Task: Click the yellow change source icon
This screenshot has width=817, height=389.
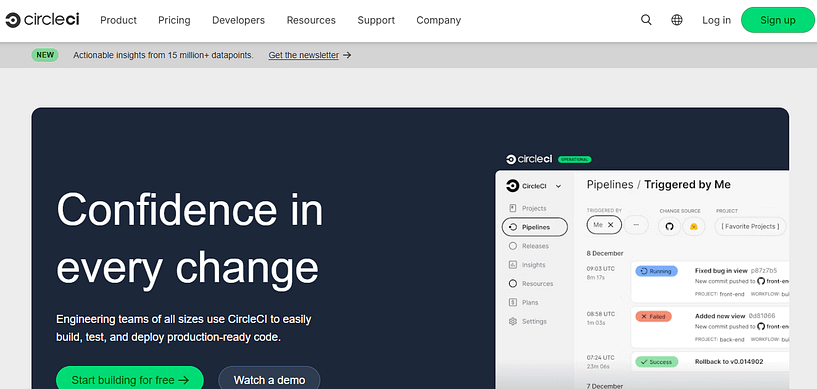Action: 694,226
